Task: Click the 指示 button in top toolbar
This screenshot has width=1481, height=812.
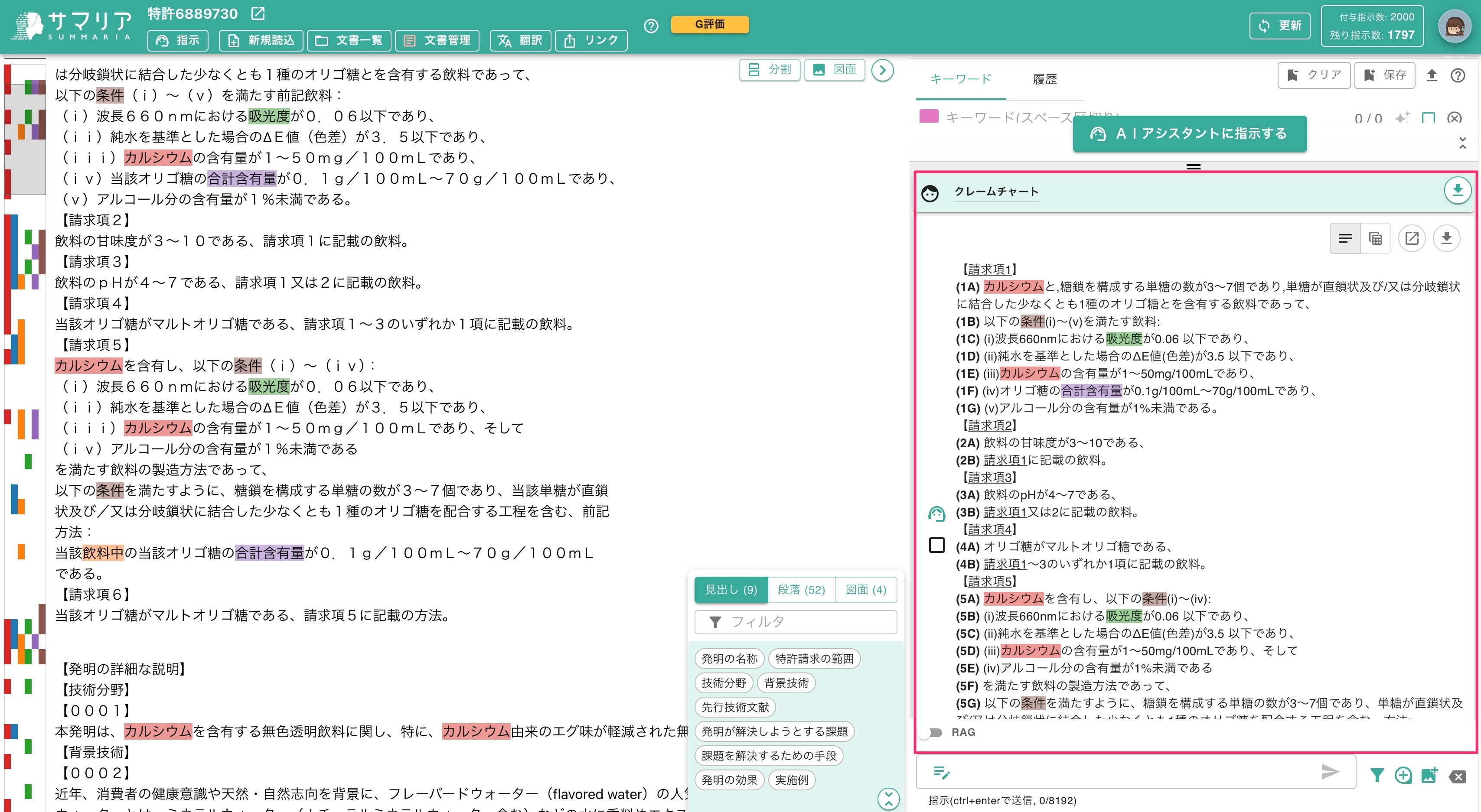Action: (x=178, y=40)
